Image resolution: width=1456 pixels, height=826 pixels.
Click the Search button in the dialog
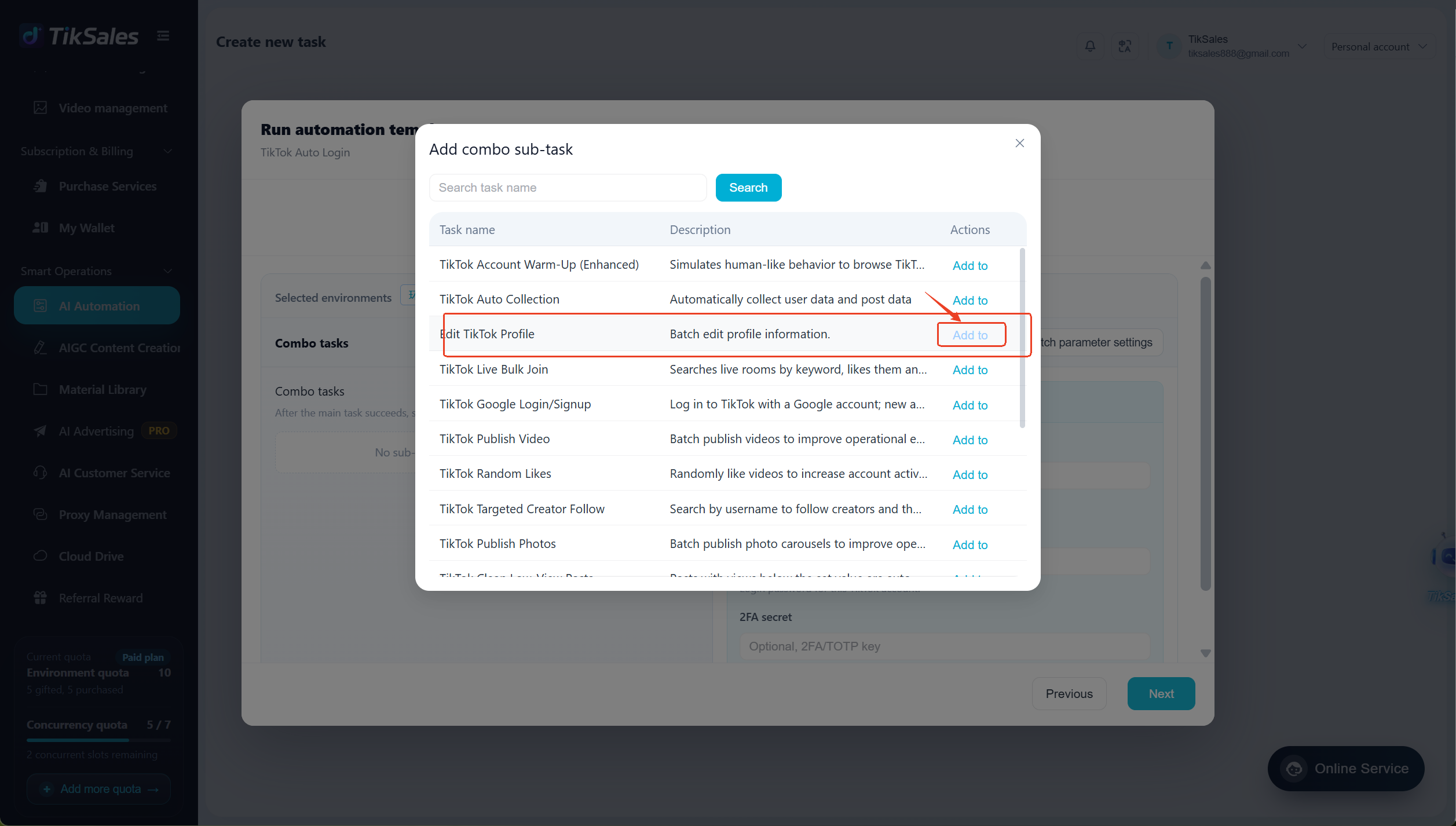click(748, 188)
